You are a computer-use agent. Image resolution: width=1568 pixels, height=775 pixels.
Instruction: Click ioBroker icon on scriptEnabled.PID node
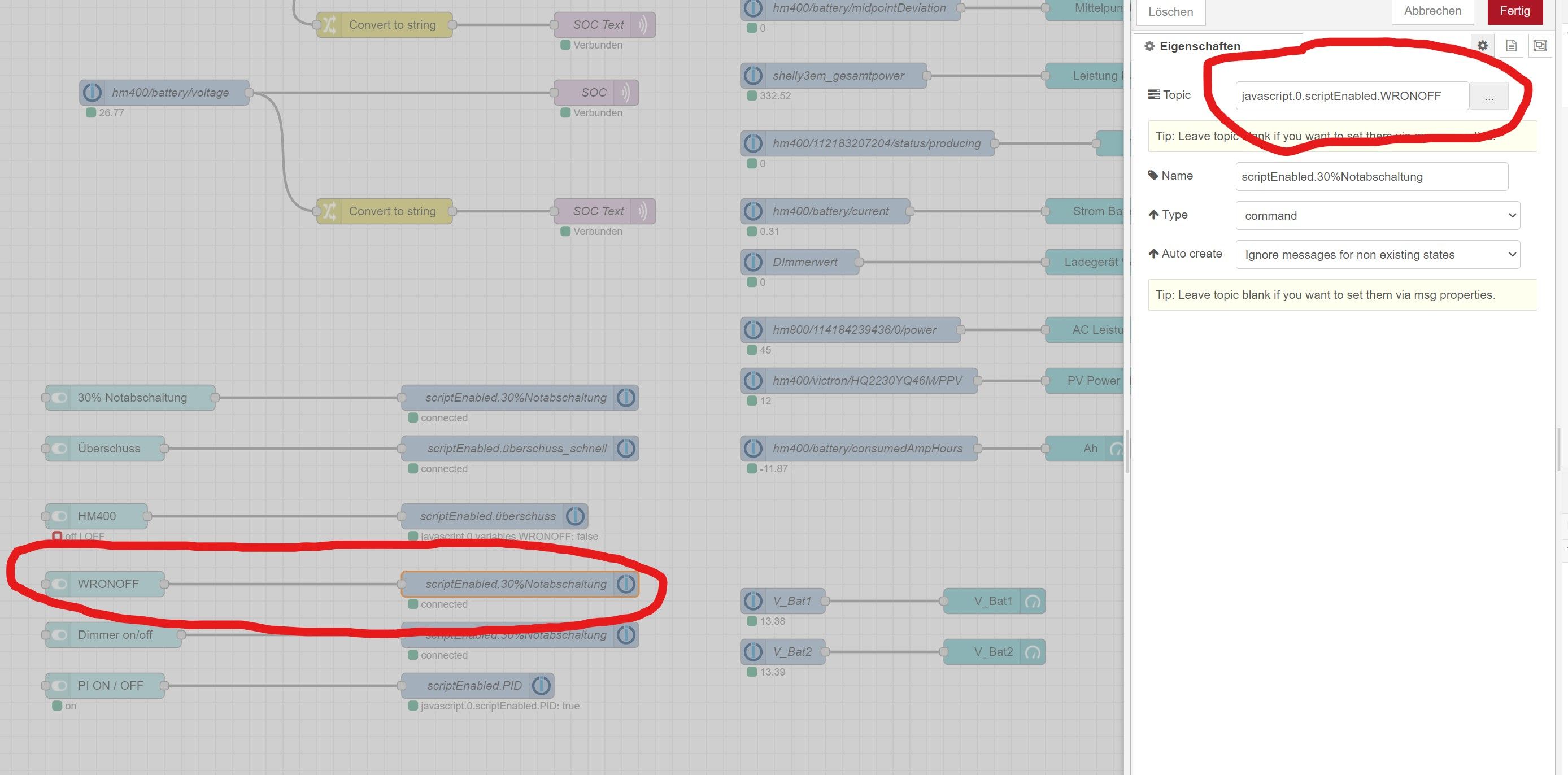pyautogui.click(x=541, y=686)
